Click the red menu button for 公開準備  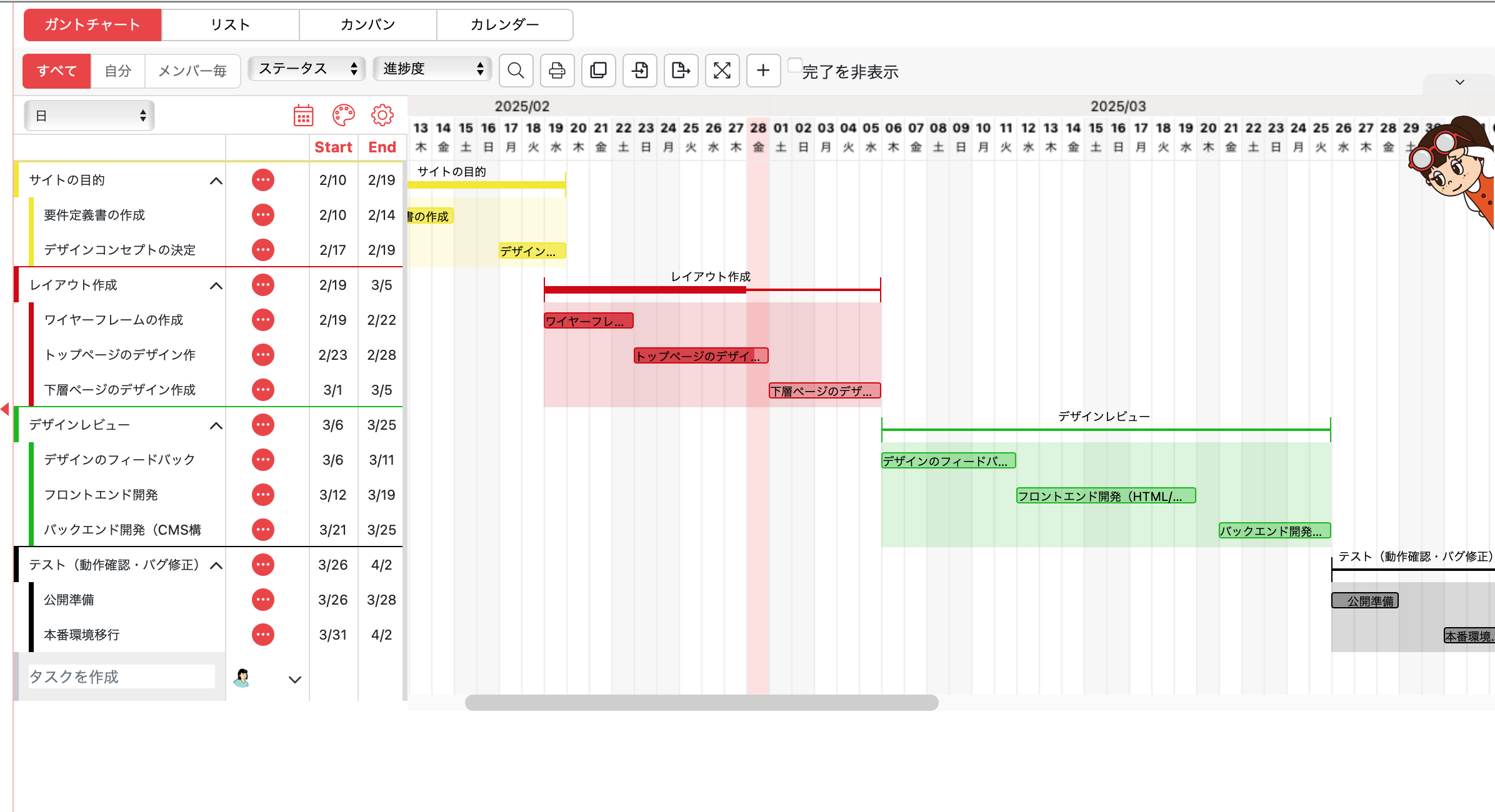pyautogui.click(x=263, y=600)
